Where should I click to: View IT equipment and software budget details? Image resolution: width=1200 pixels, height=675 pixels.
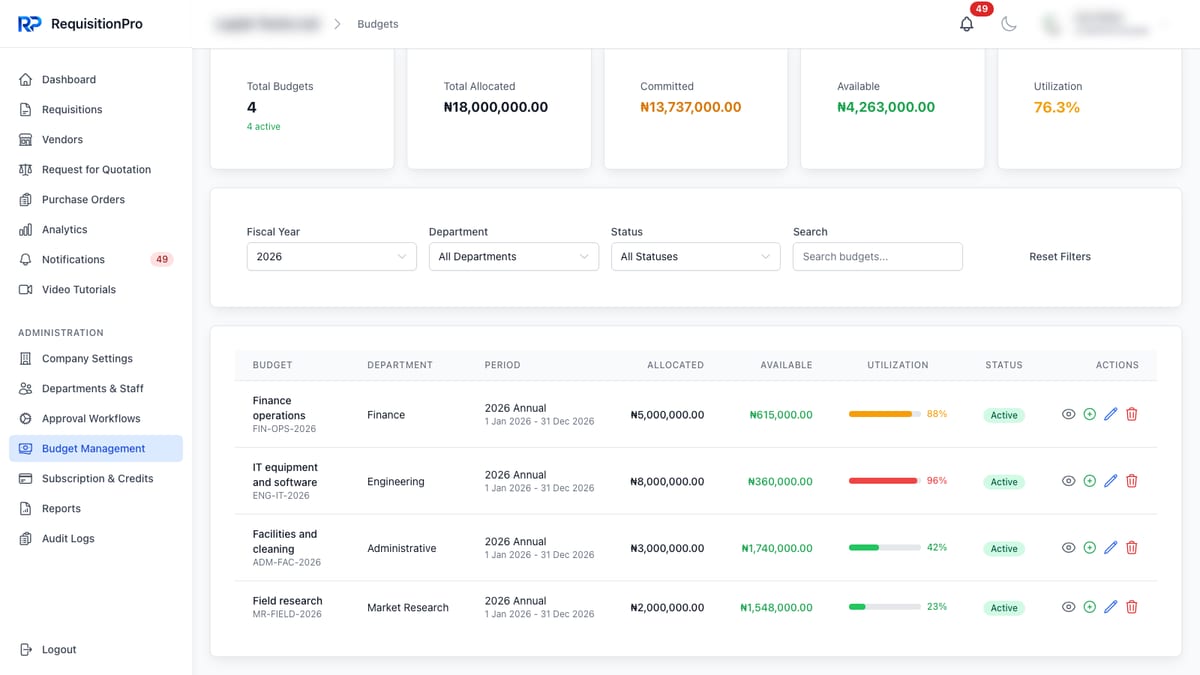point(1068,481)
